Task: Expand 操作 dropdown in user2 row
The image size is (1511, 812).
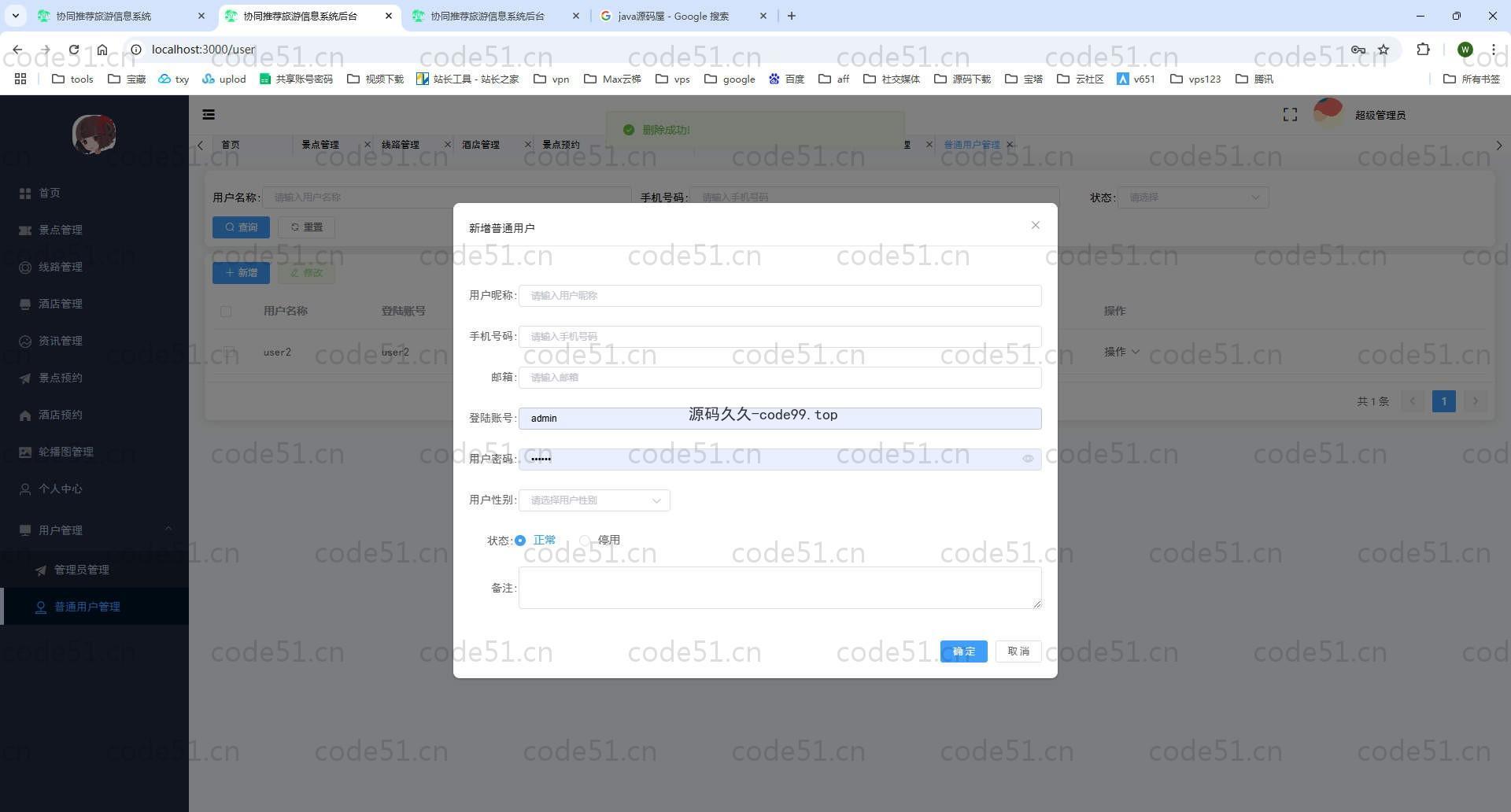Action: (1121, 352)
